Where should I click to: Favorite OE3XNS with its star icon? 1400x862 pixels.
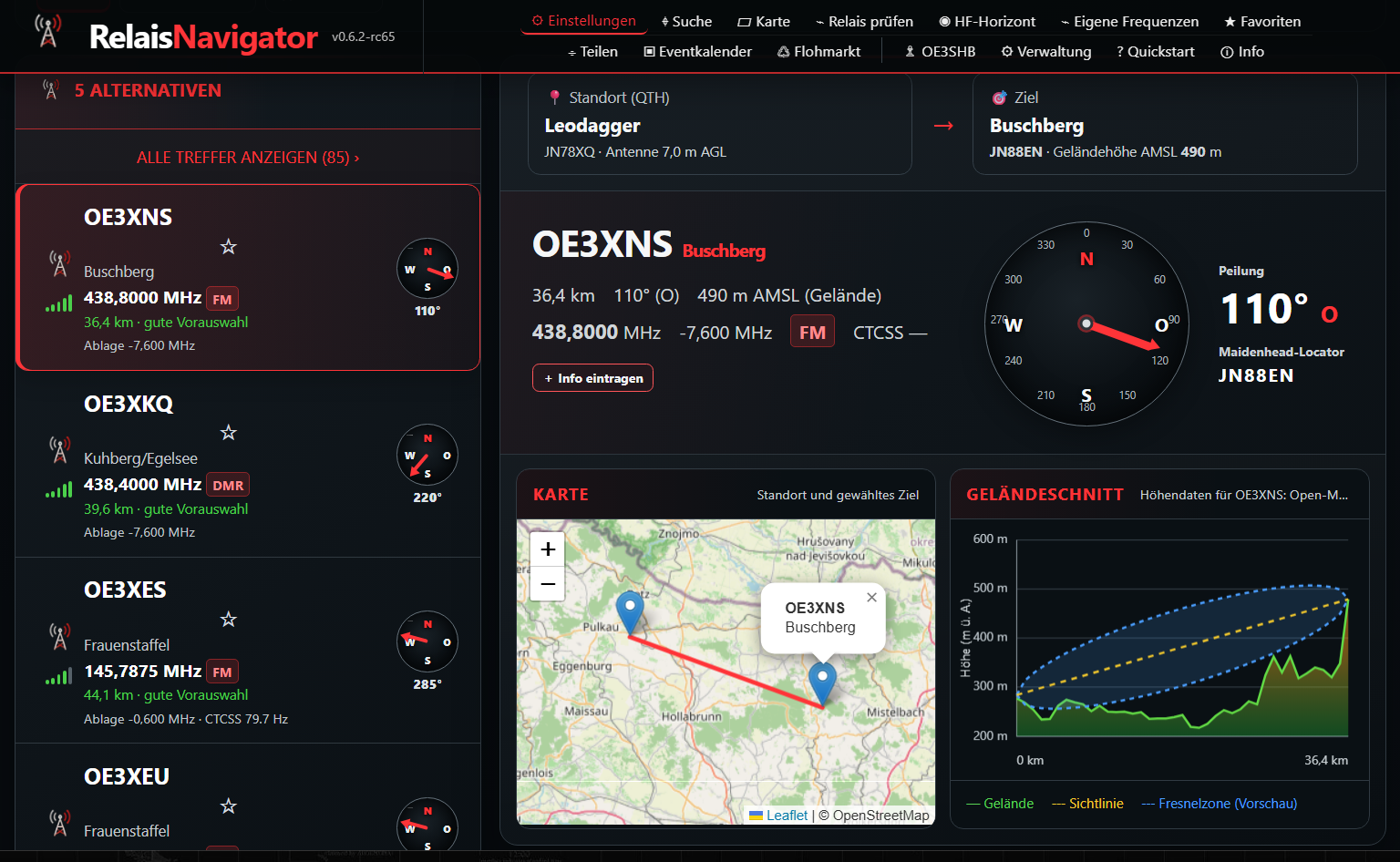tap(229, 246)
